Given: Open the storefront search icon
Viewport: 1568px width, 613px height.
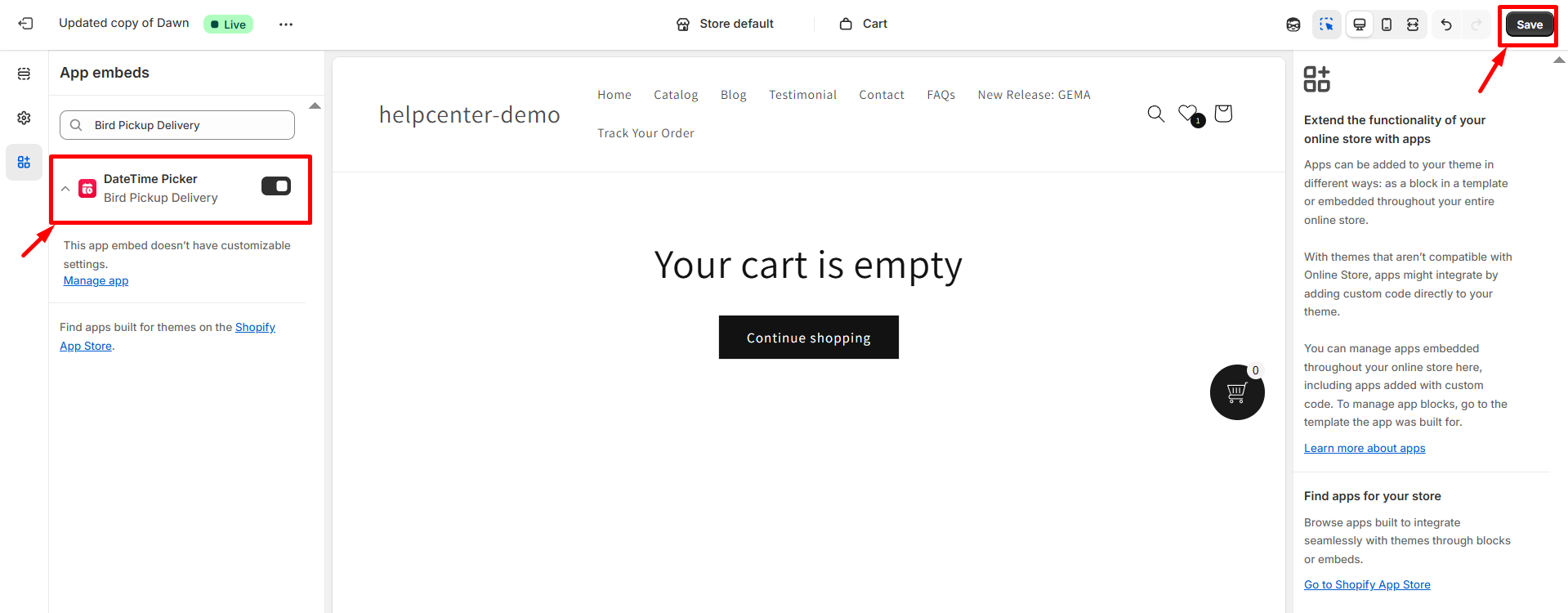Looking at the screenshot, I should pos(1155,114).
